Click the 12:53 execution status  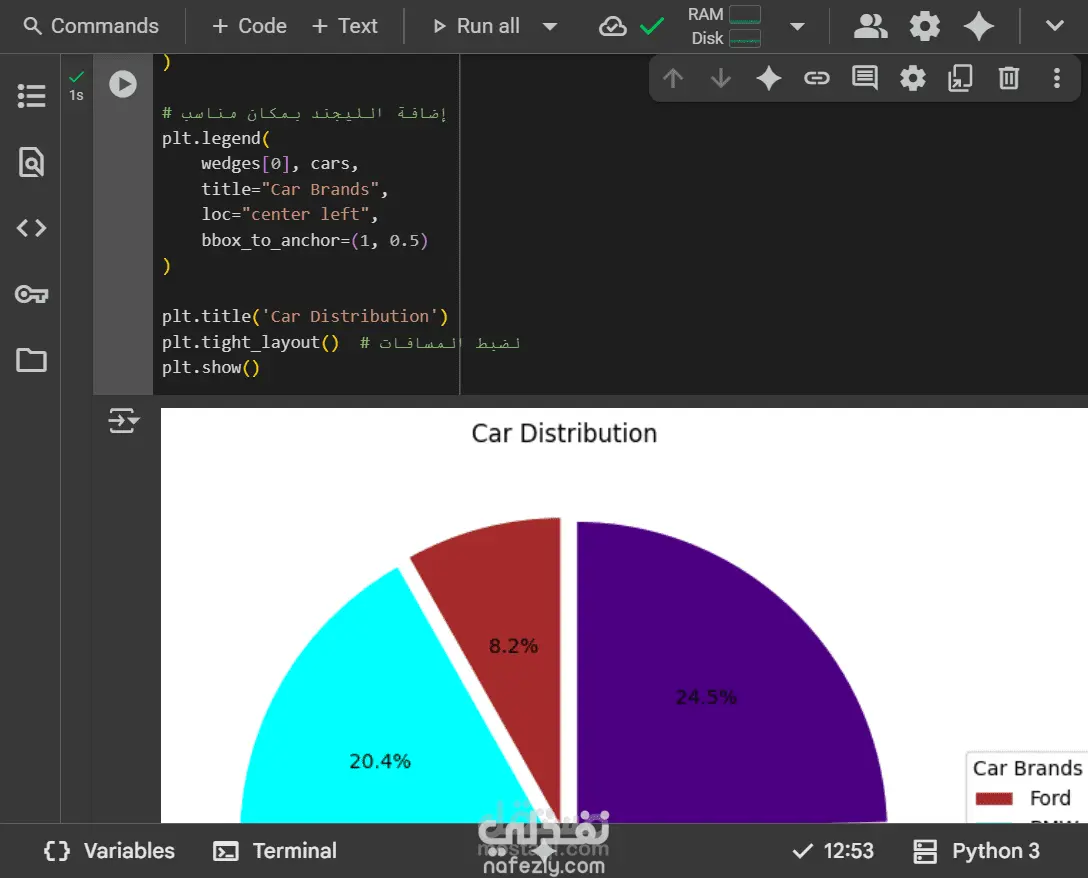(833, 851)
